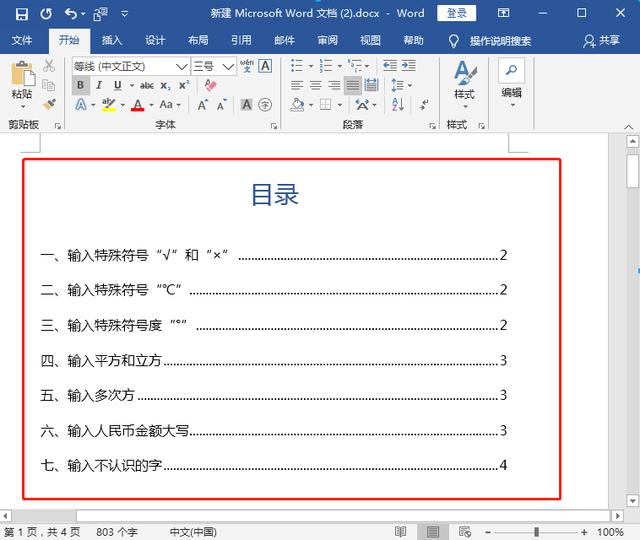Open Paragraph dialog launcher in 段落 group
The height and width of the screenshot is (540, 640).
pos(433,126)
